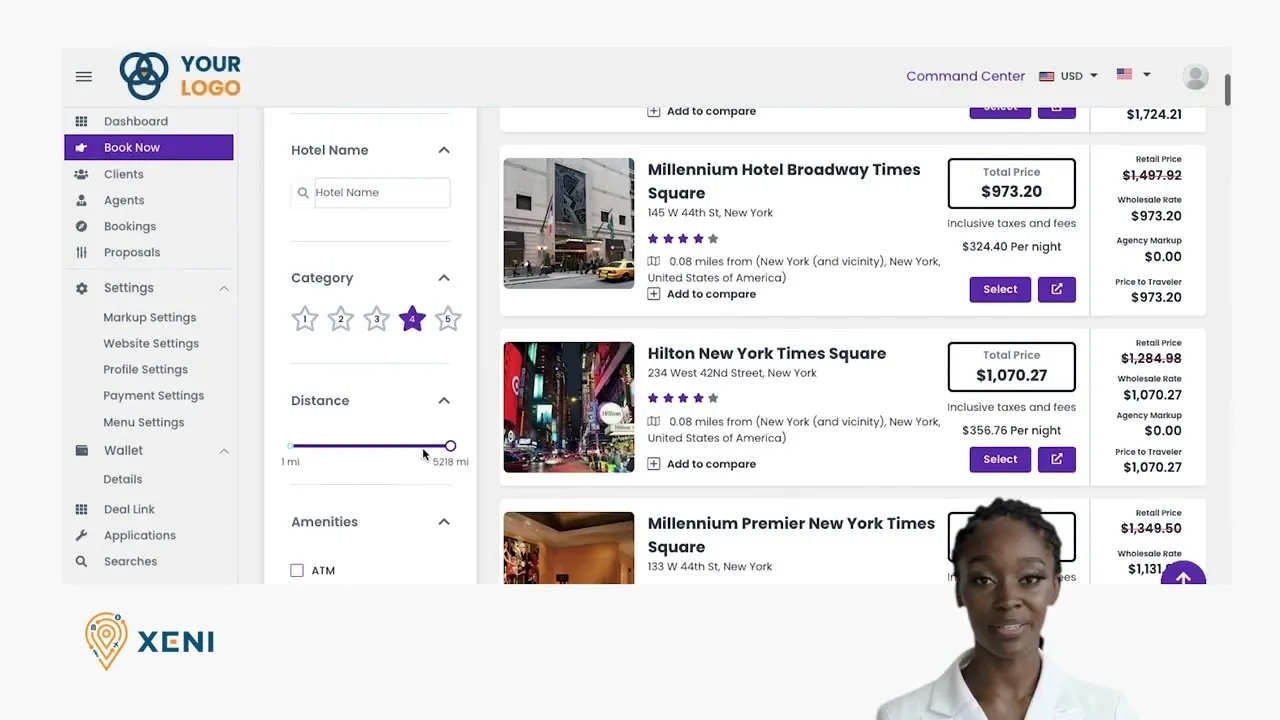The height and width of the screenshot is (720, 1280).
Task: Open Payment Settings page
Action: click(x=154, y=395)
